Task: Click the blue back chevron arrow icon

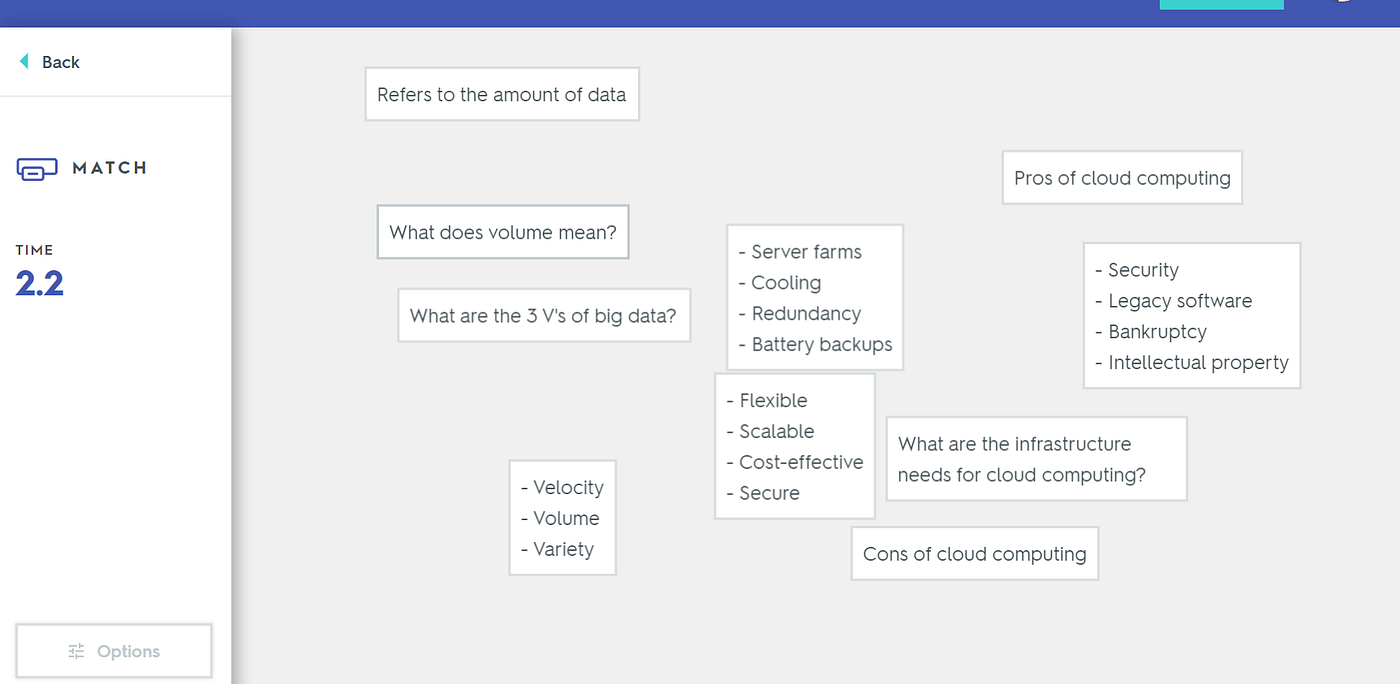Action: pos(22,61)
